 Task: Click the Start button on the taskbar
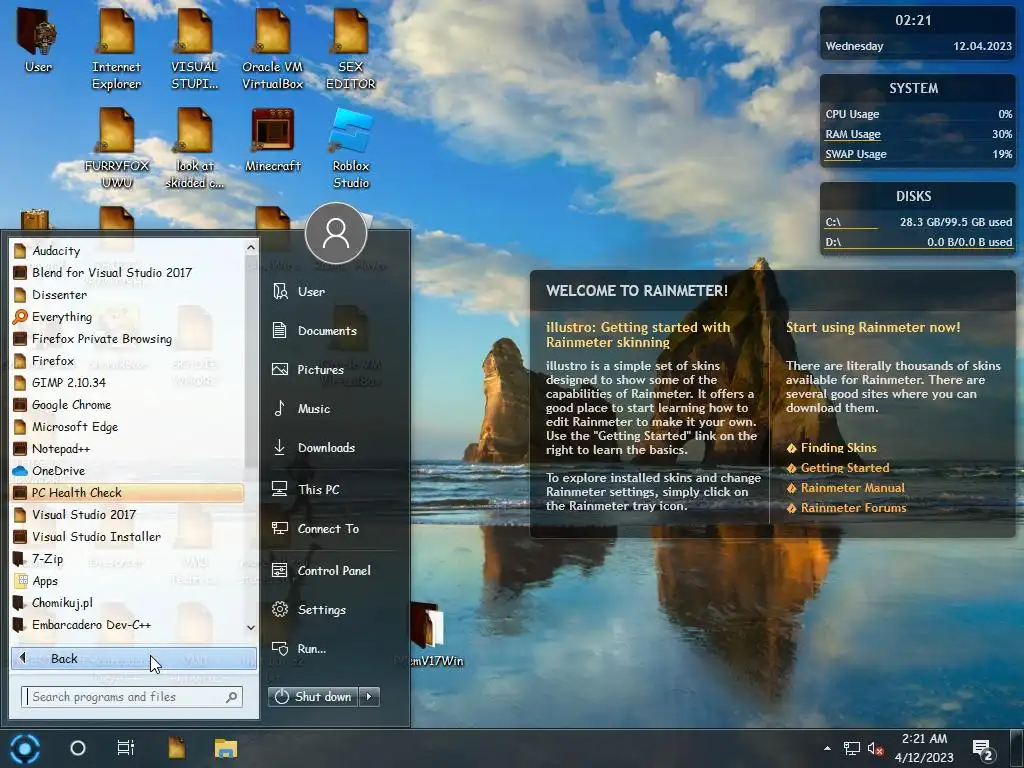click(25, 748)
